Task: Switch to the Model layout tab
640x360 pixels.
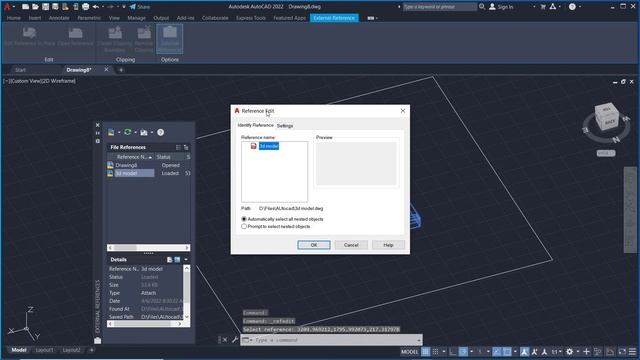Action: pyautogui.click(x=19, y=350)
